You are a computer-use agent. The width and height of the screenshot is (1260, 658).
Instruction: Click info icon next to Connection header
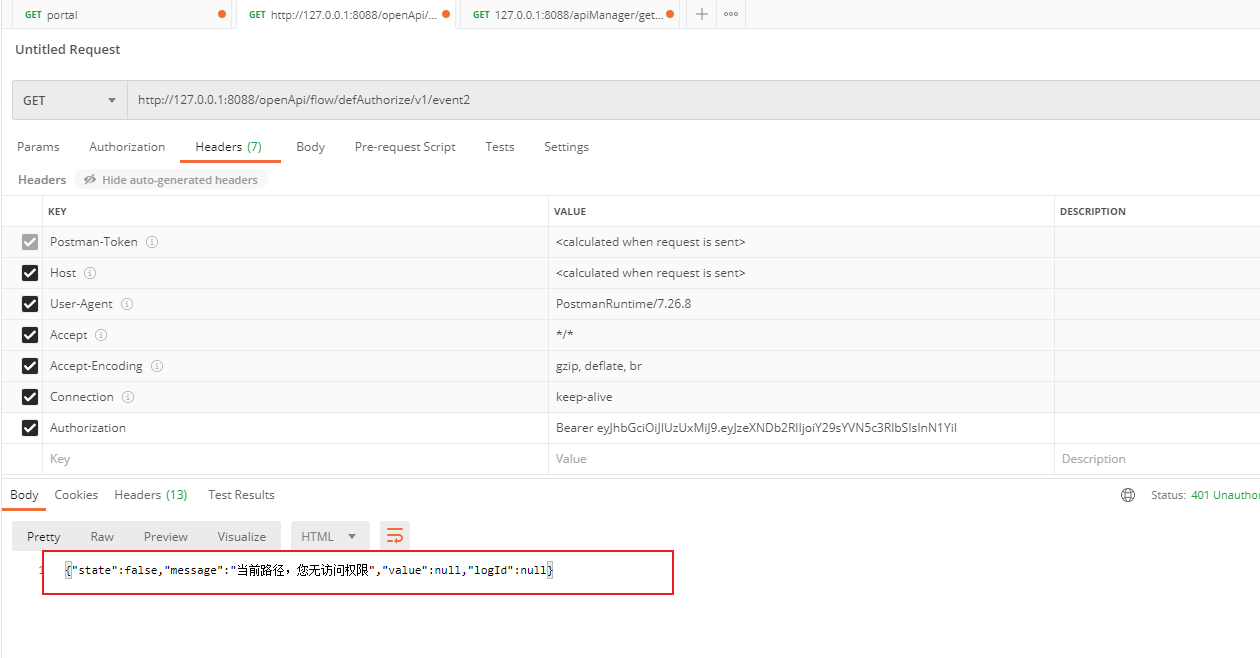(128, 397)
